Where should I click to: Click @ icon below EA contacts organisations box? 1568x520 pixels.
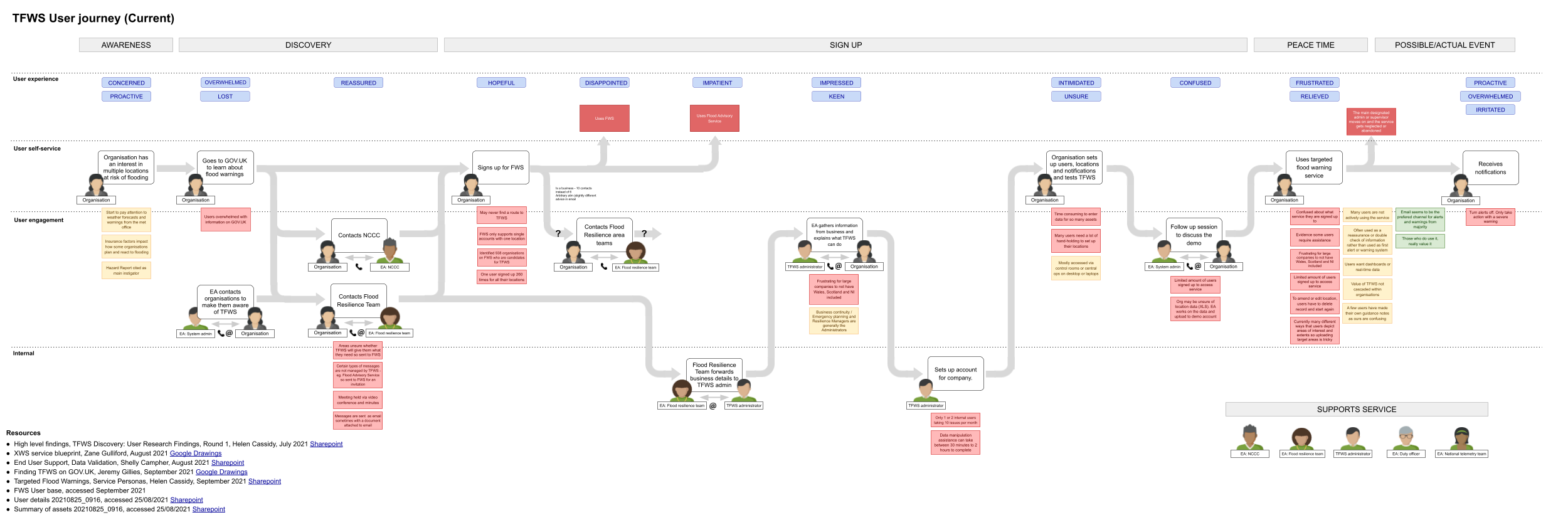[230, 333]
